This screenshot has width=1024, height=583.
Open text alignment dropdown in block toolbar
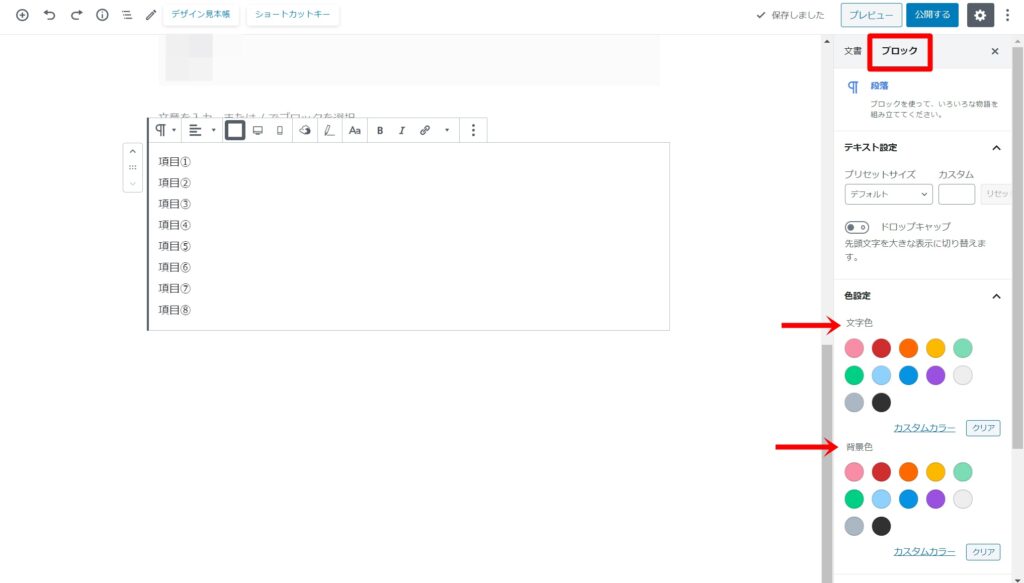click(x=202, y=130)
